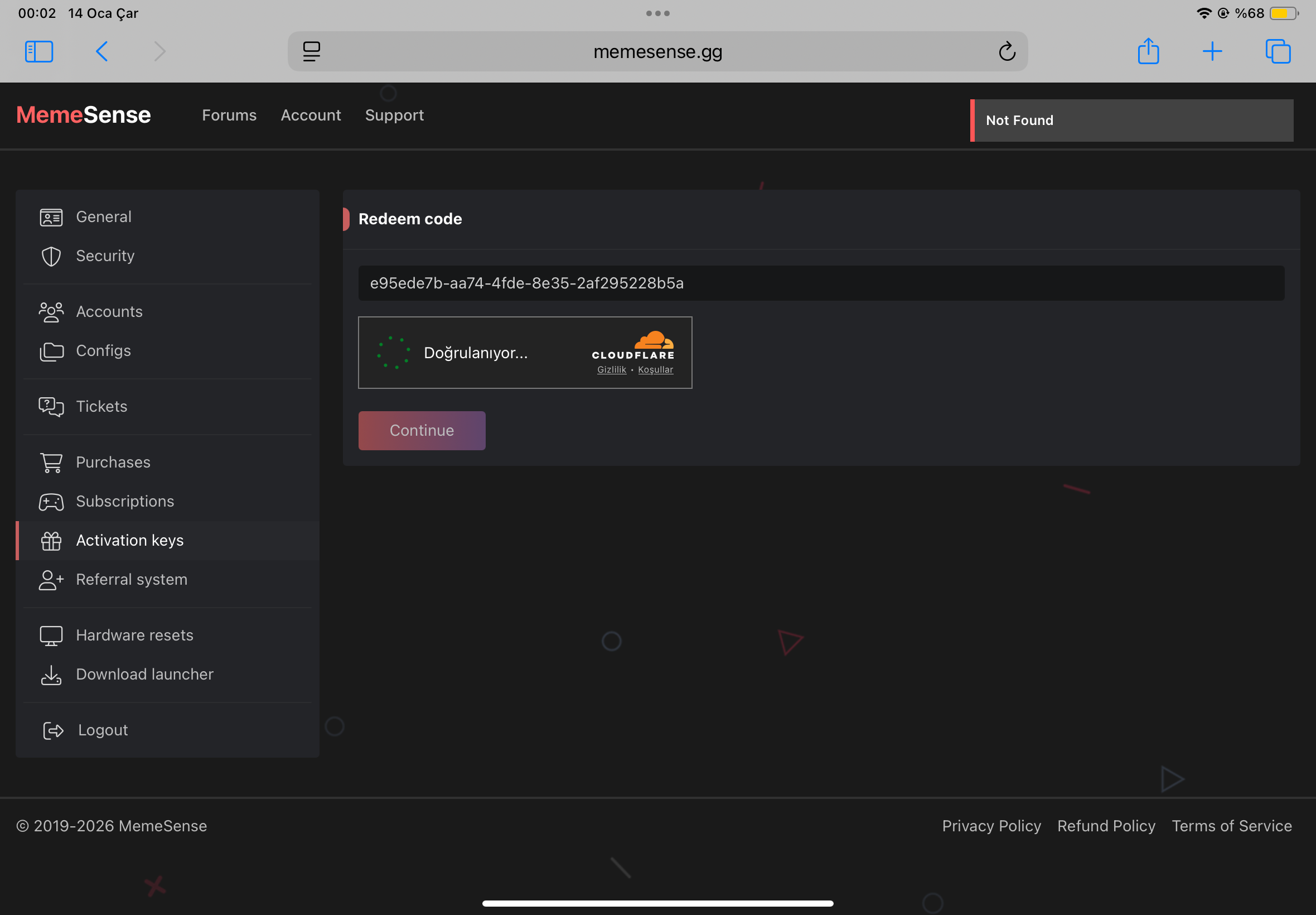Tap the 00:02 clock in status bar
Viewport: 1316px width, 915px height.
pyautogui.click(x=37, y=13)
